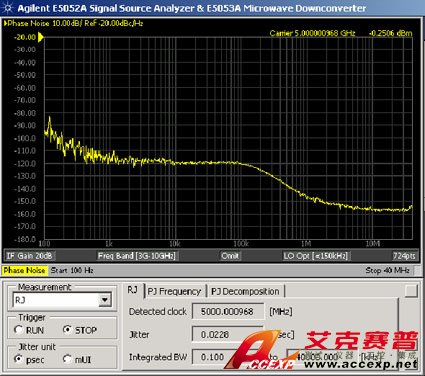Click the Measurement combo box showing RJ

tap(62, 300)
